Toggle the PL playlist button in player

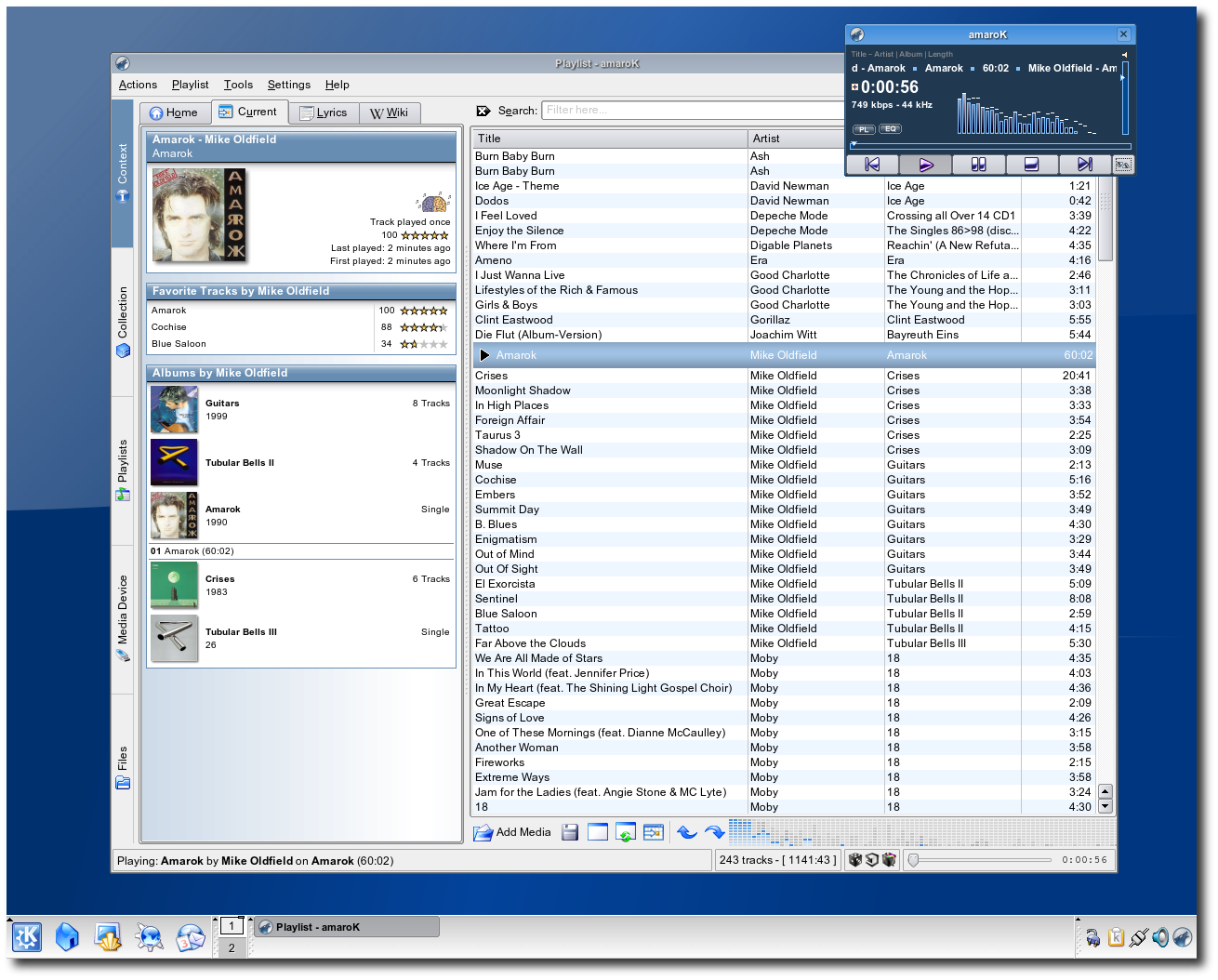(864, 129)
